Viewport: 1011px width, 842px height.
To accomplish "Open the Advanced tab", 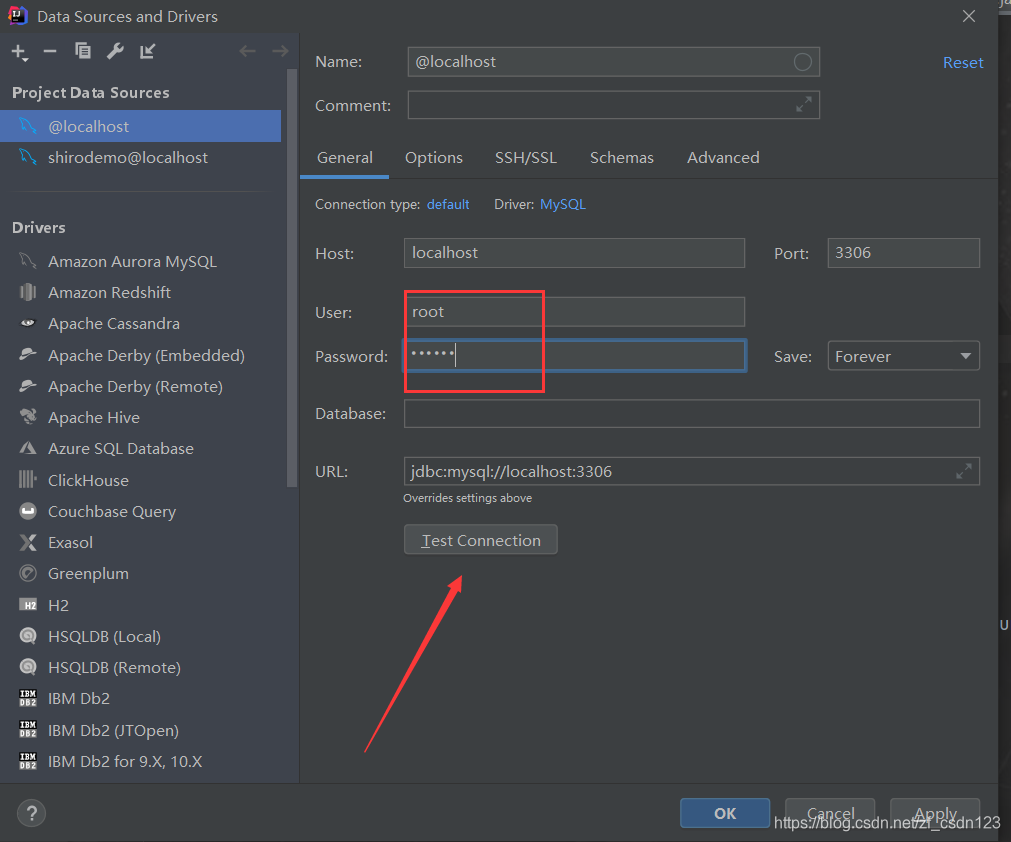I will pos(723,158).
